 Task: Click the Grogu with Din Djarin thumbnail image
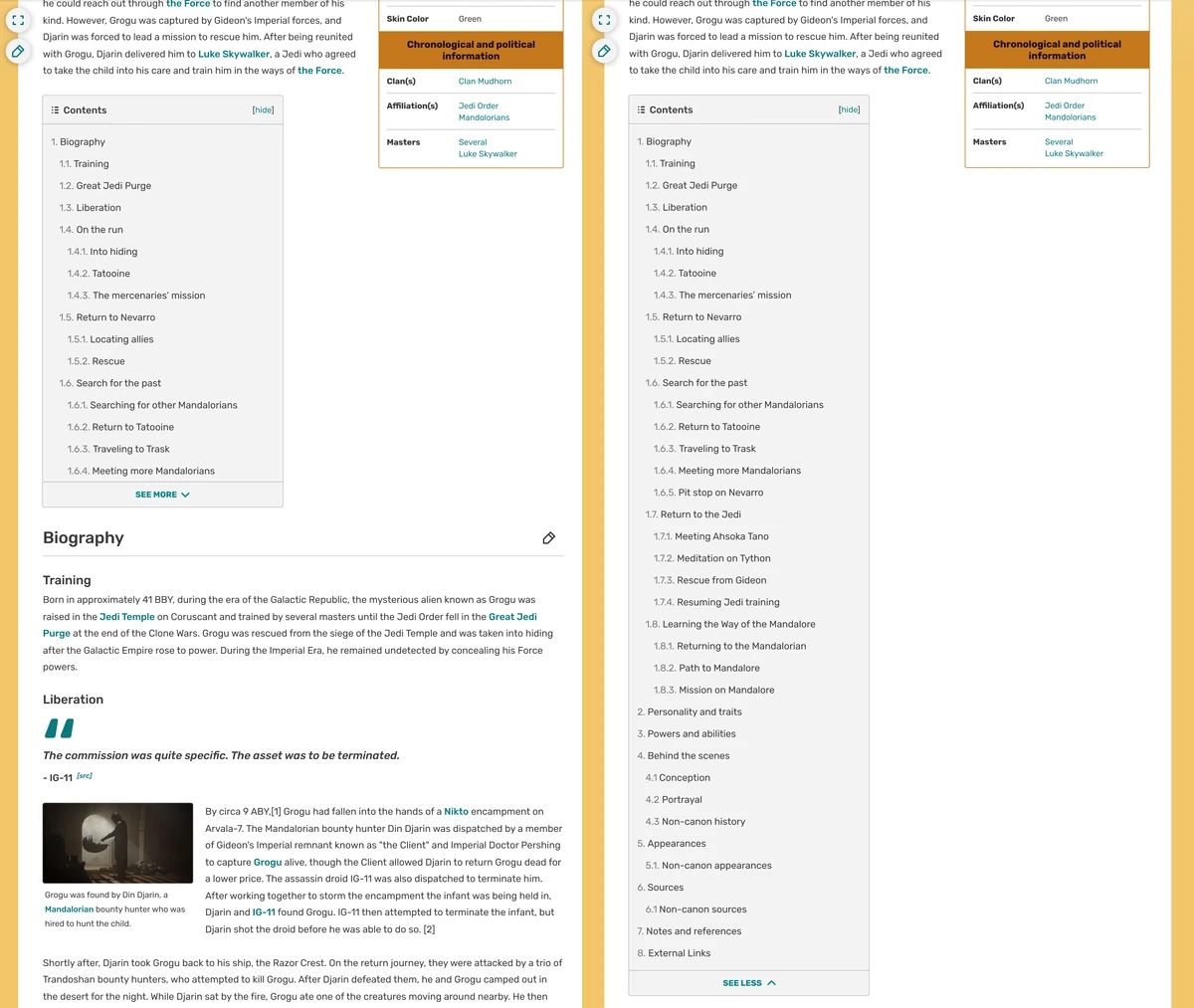click(x=117, y=842)
